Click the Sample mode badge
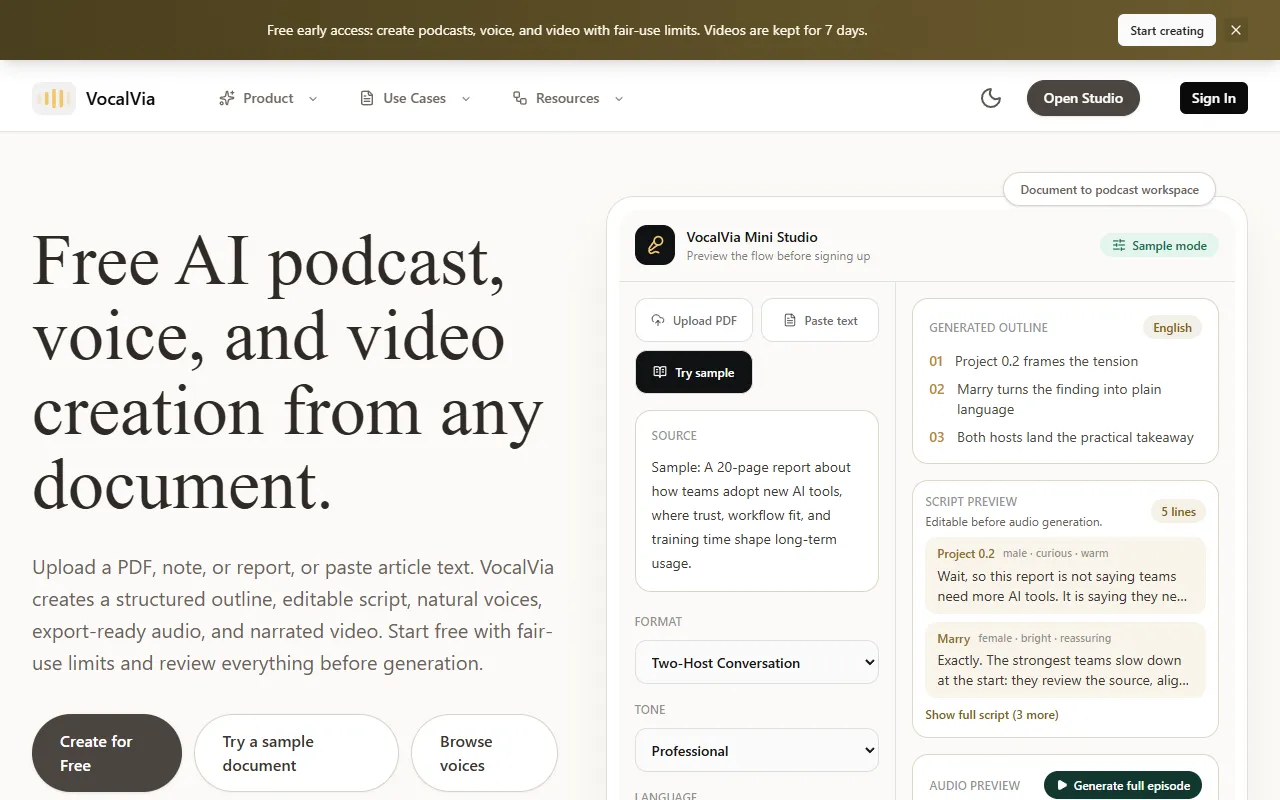 tap(1160, 245)
